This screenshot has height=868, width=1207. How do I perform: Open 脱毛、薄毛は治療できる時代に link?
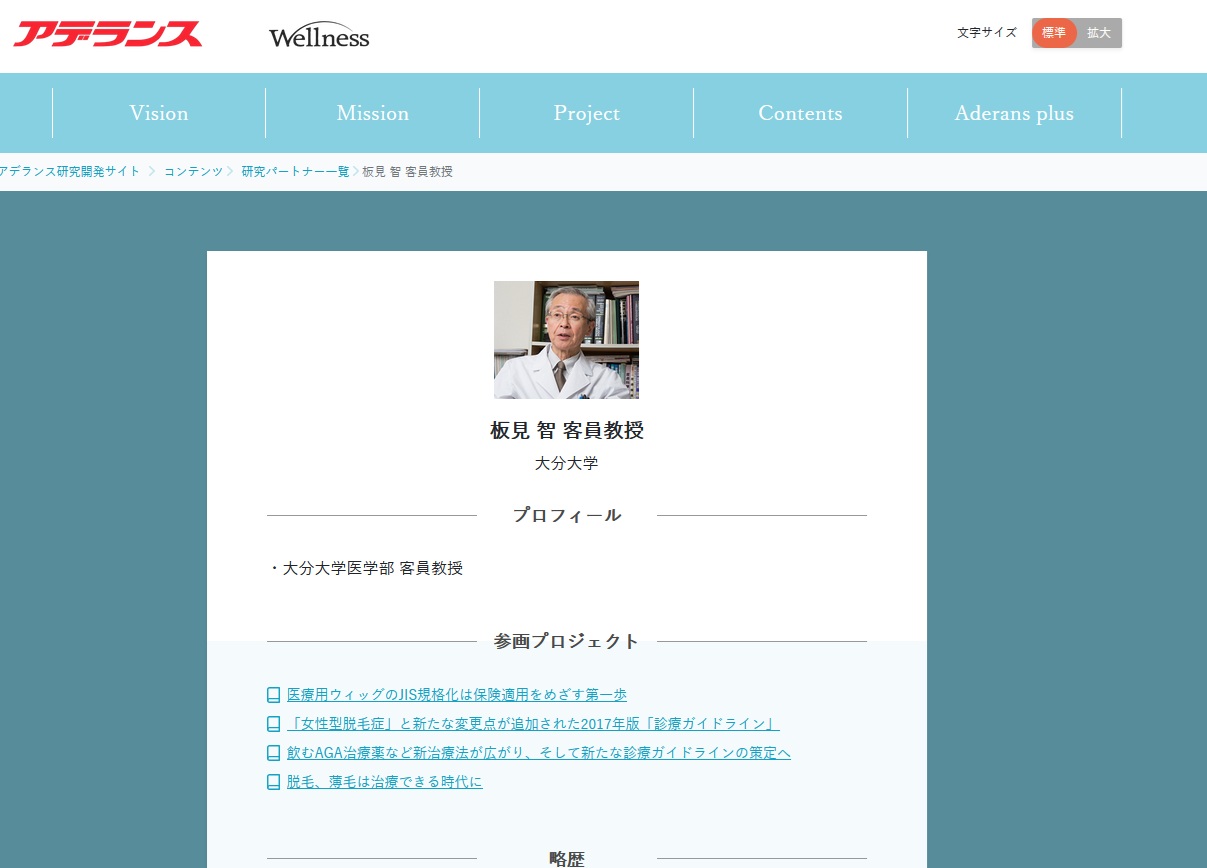384,782
